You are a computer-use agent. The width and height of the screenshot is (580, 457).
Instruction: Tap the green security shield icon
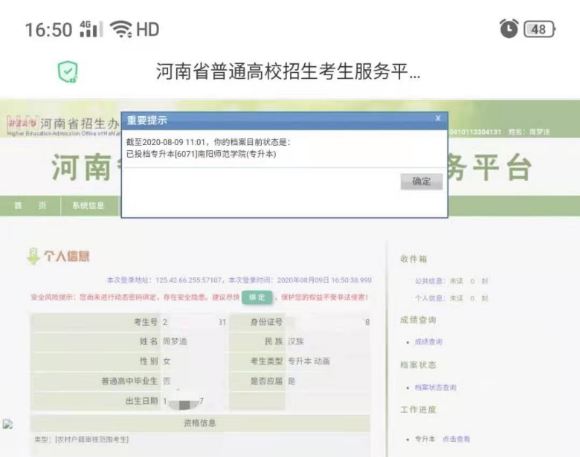(x=68, y=71)
